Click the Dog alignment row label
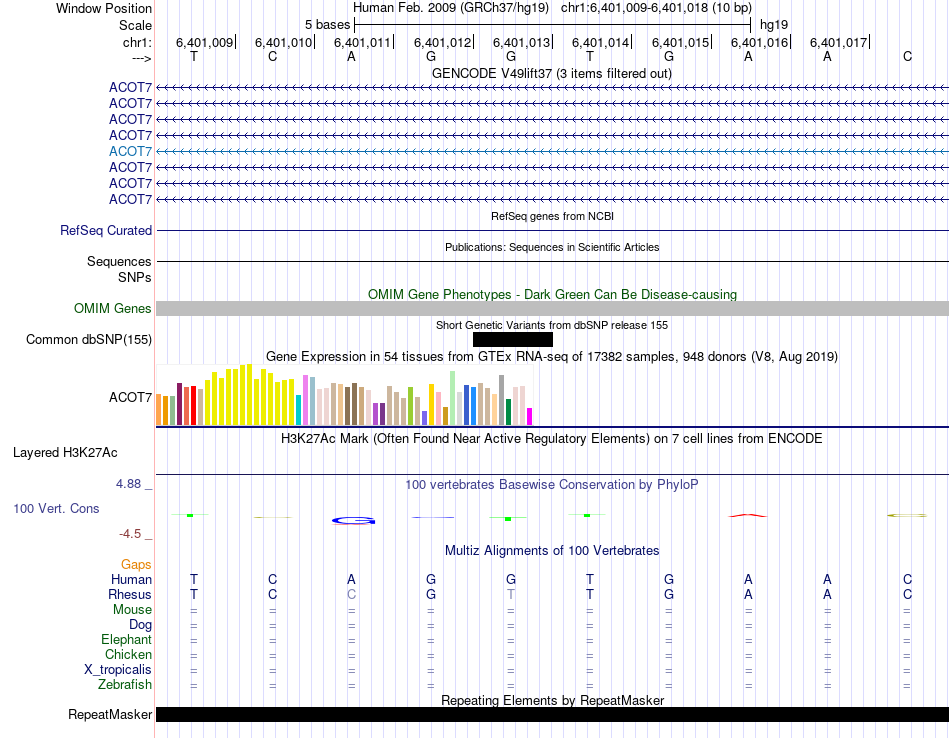This screenshot has height=738, width=950. coord(140,625)
